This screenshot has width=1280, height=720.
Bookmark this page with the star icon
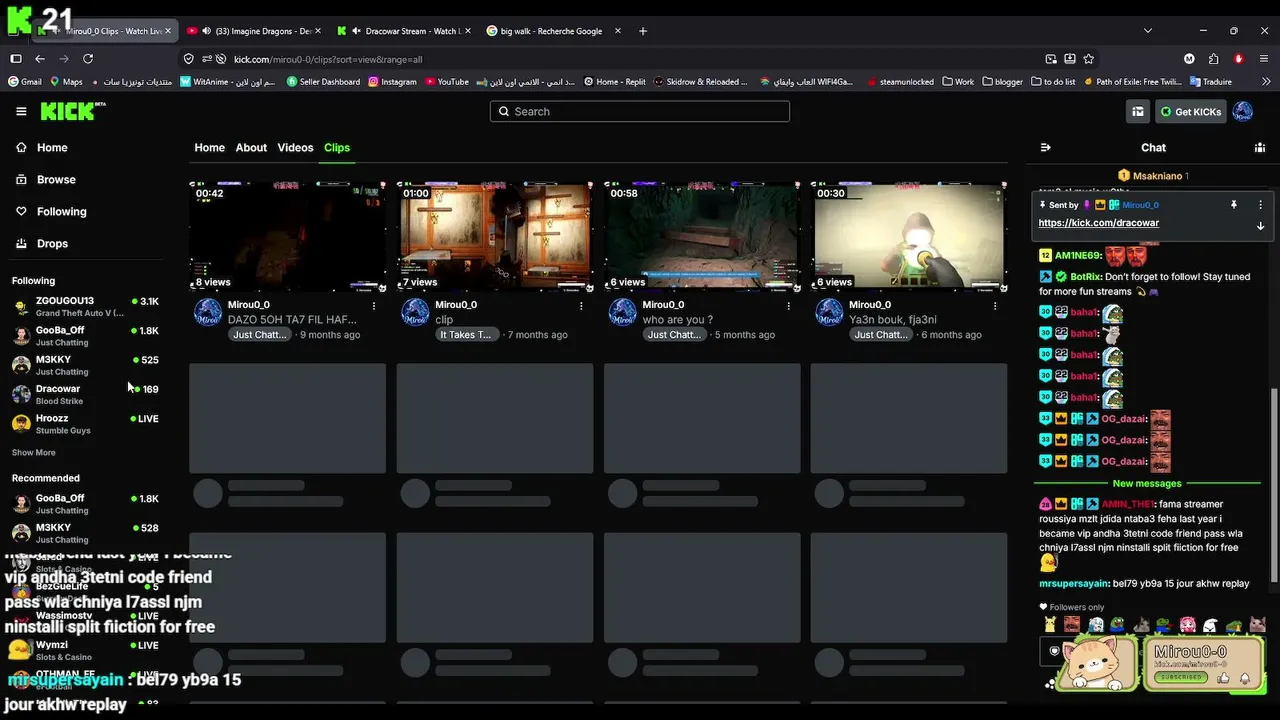tap(1089, 59)
